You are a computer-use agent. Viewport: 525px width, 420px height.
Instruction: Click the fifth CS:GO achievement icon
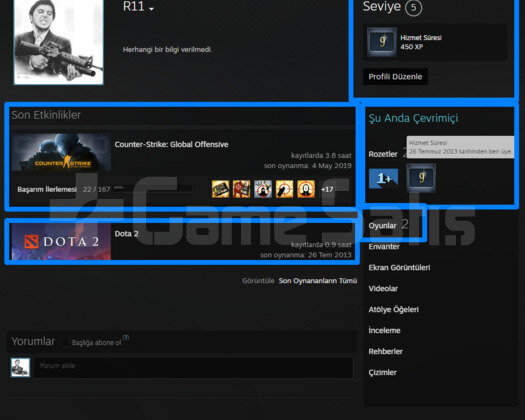306,189
